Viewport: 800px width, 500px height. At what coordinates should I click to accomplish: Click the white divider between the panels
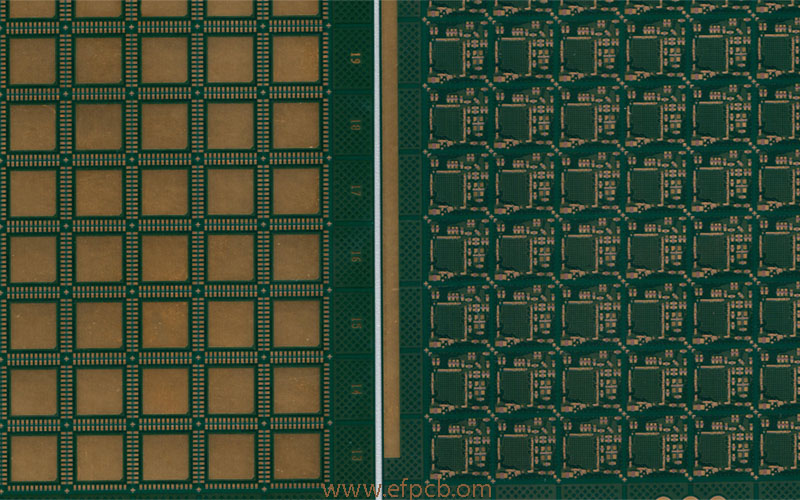378,250
